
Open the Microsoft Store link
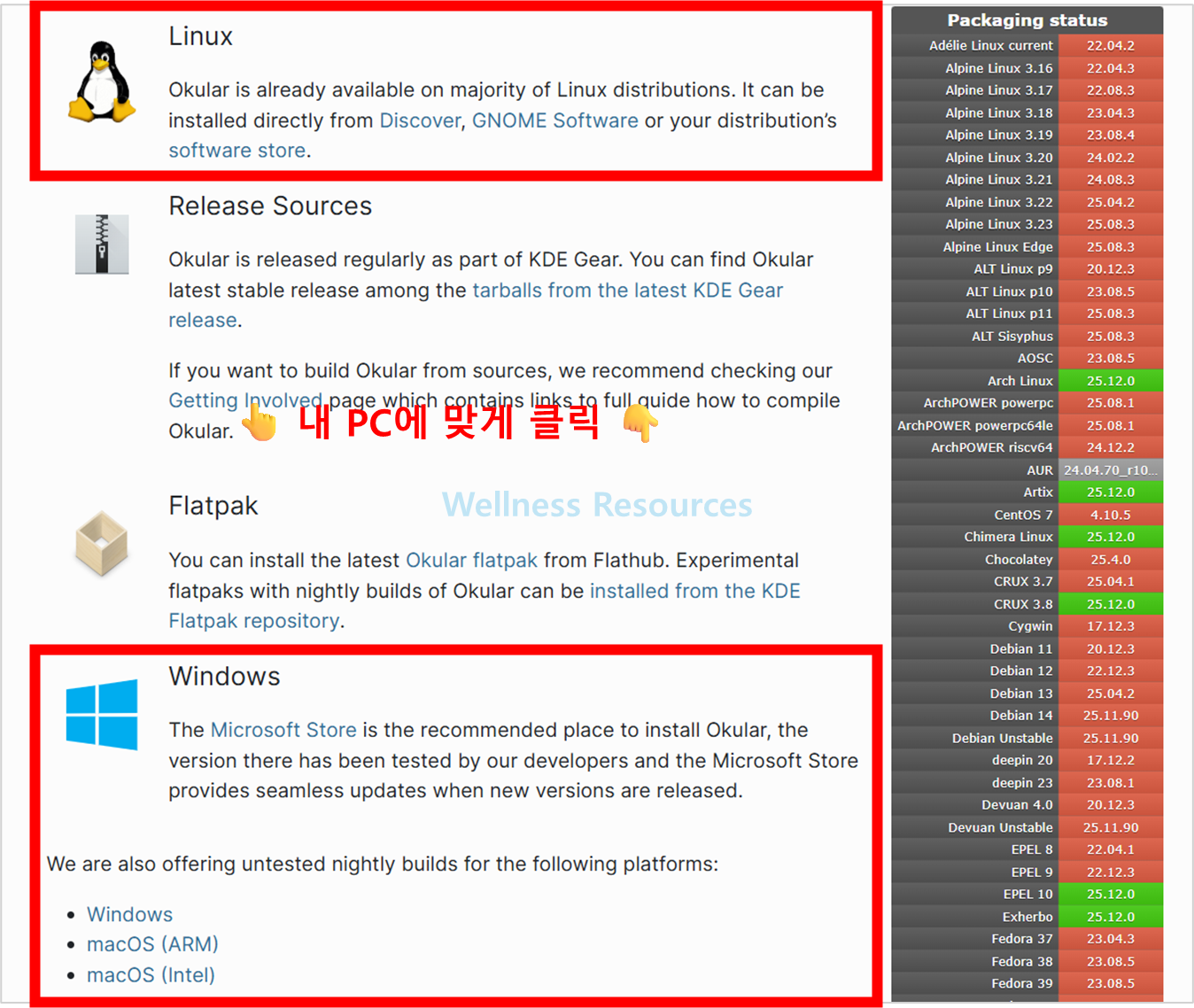283,730
